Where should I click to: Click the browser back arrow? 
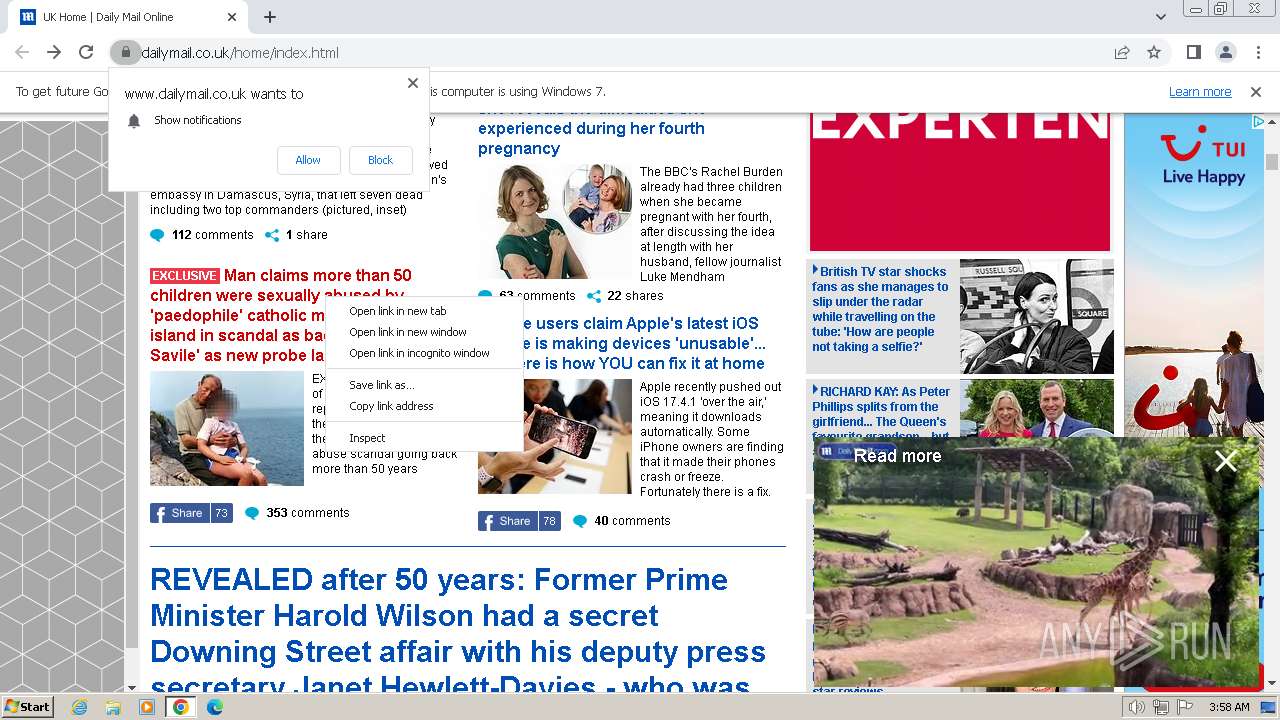22,53
